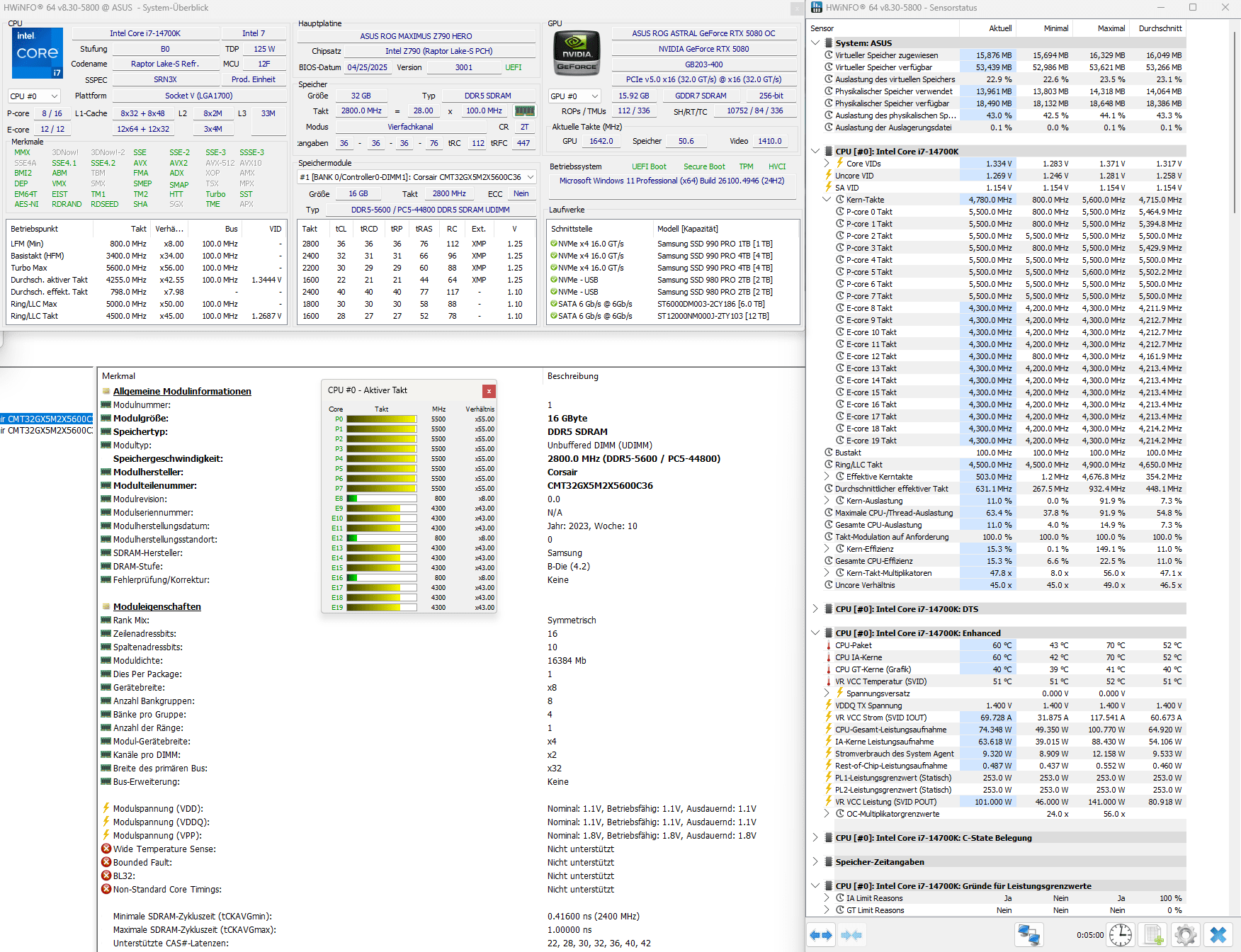
Task: Collapse the System: ASUS sensor group
Action: [x=815, y=43]
